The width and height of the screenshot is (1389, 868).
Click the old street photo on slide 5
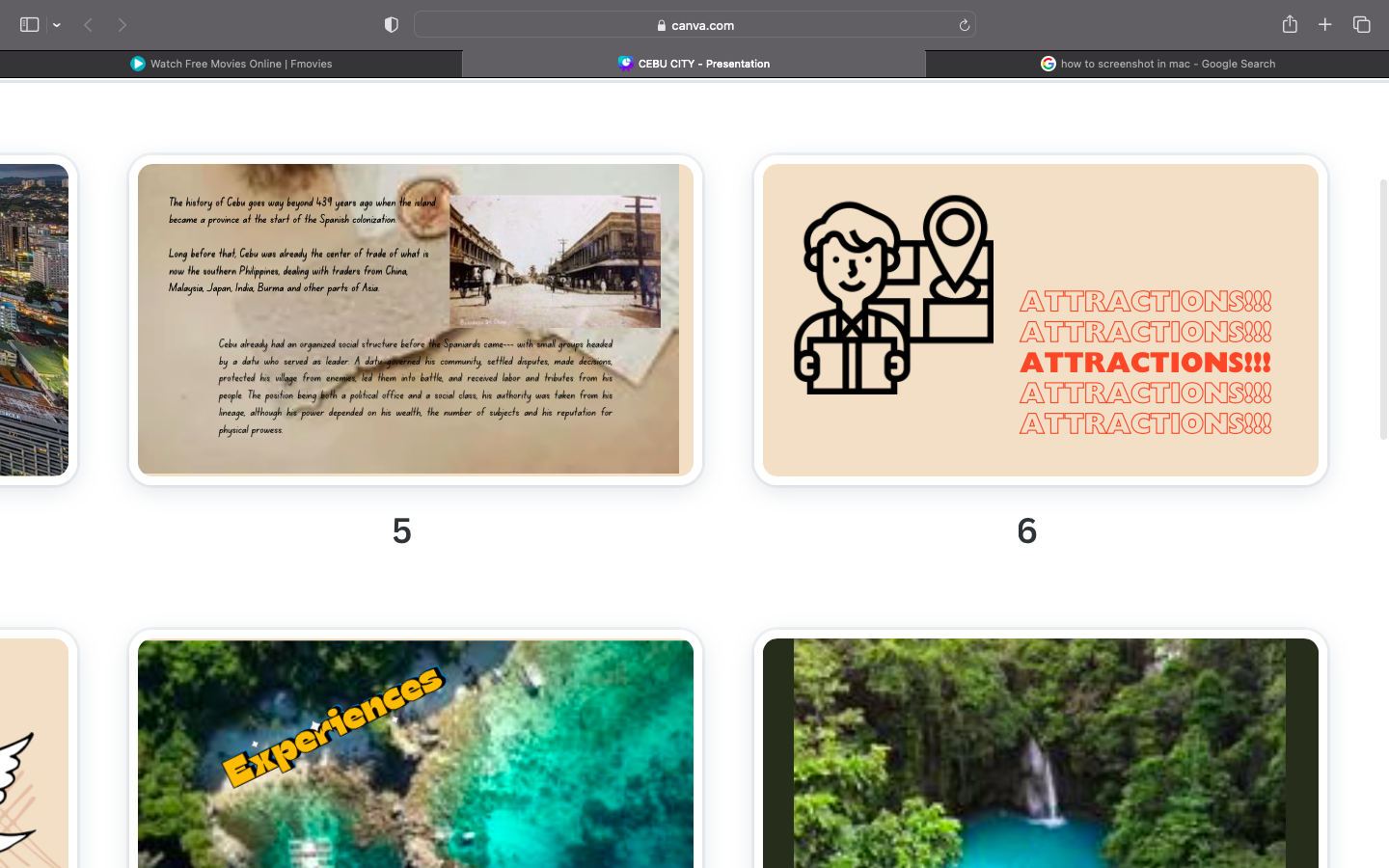[555, 261]
